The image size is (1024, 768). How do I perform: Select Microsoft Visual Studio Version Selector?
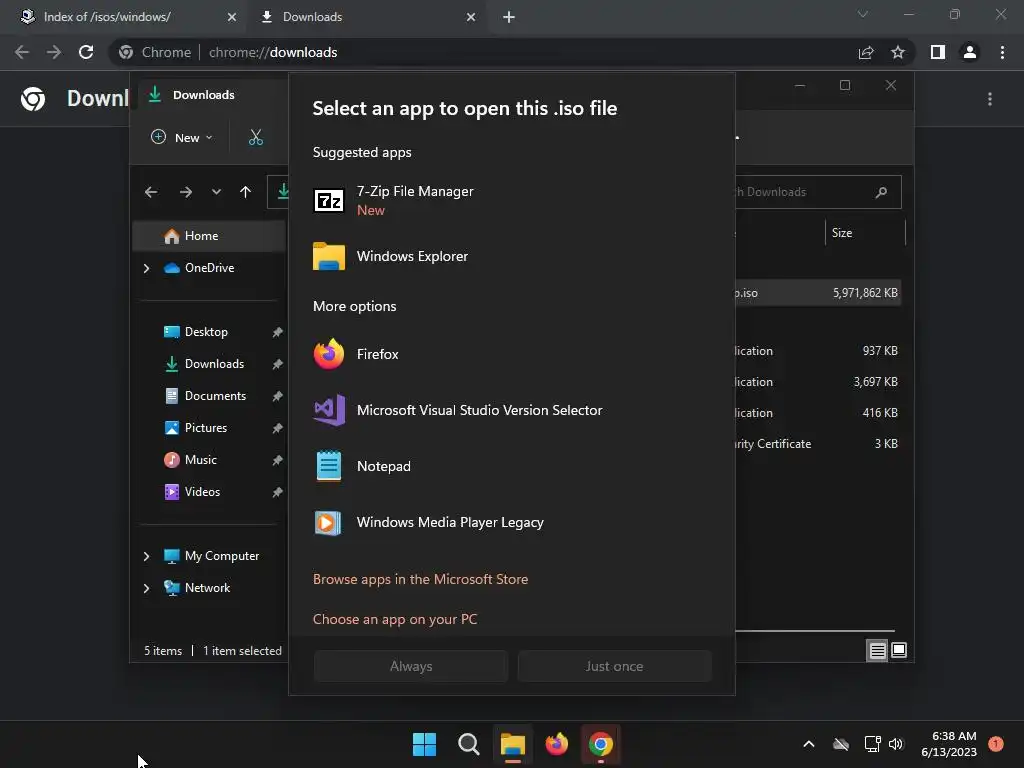click(511, 410)
